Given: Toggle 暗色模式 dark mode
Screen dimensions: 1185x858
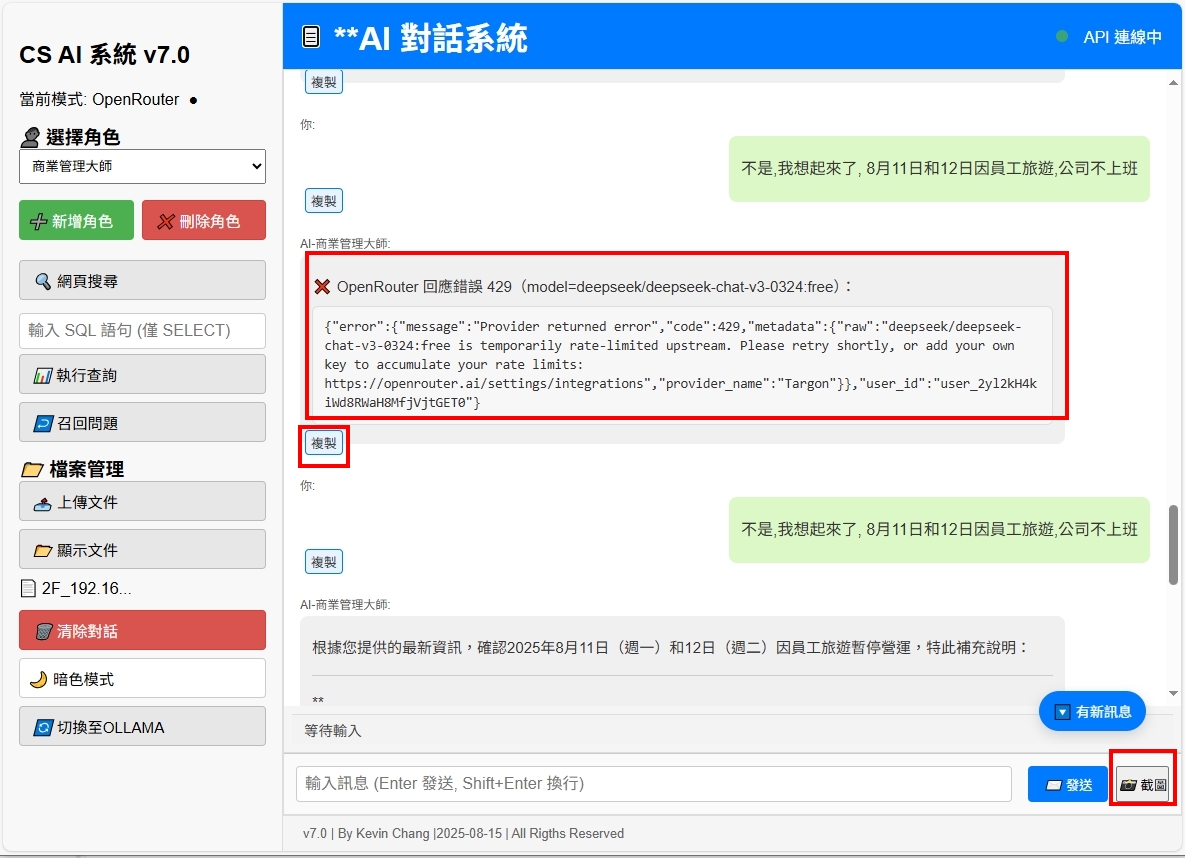Looking at the screenshot, I should 142,679.
